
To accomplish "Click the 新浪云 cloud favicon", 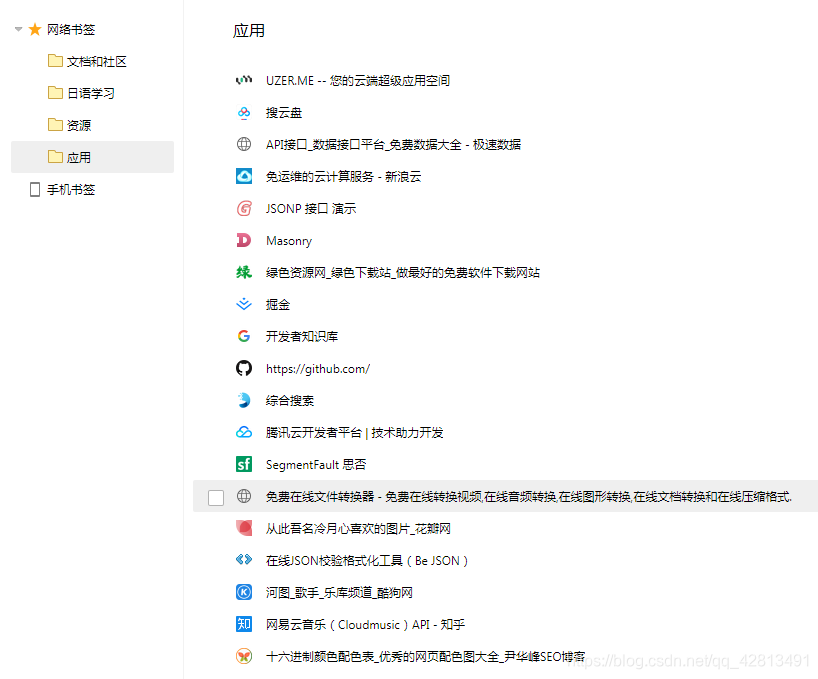I will pyautogui.click(x=244, y=176).
